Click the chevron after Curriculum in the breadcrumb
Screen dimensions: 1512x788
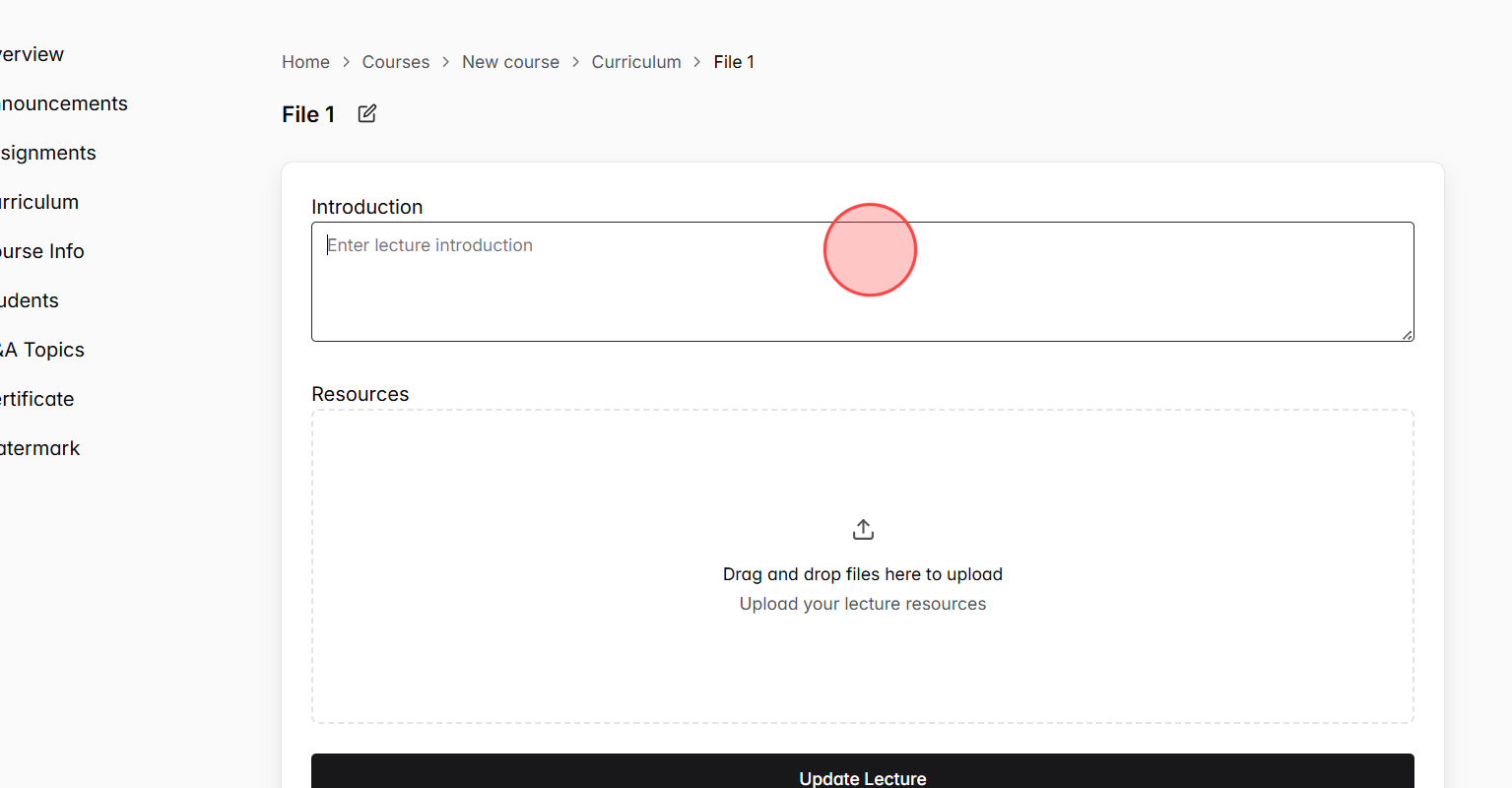pyautogui.click(x=697, y=61)
